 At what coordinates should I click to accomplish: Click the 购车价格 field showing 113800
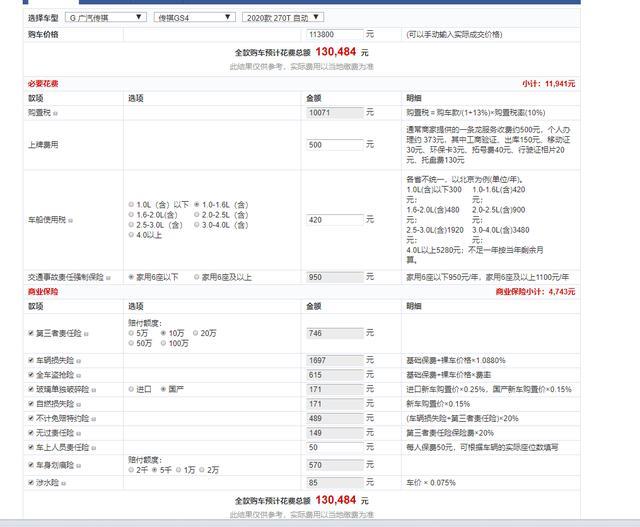click(335, 34)
